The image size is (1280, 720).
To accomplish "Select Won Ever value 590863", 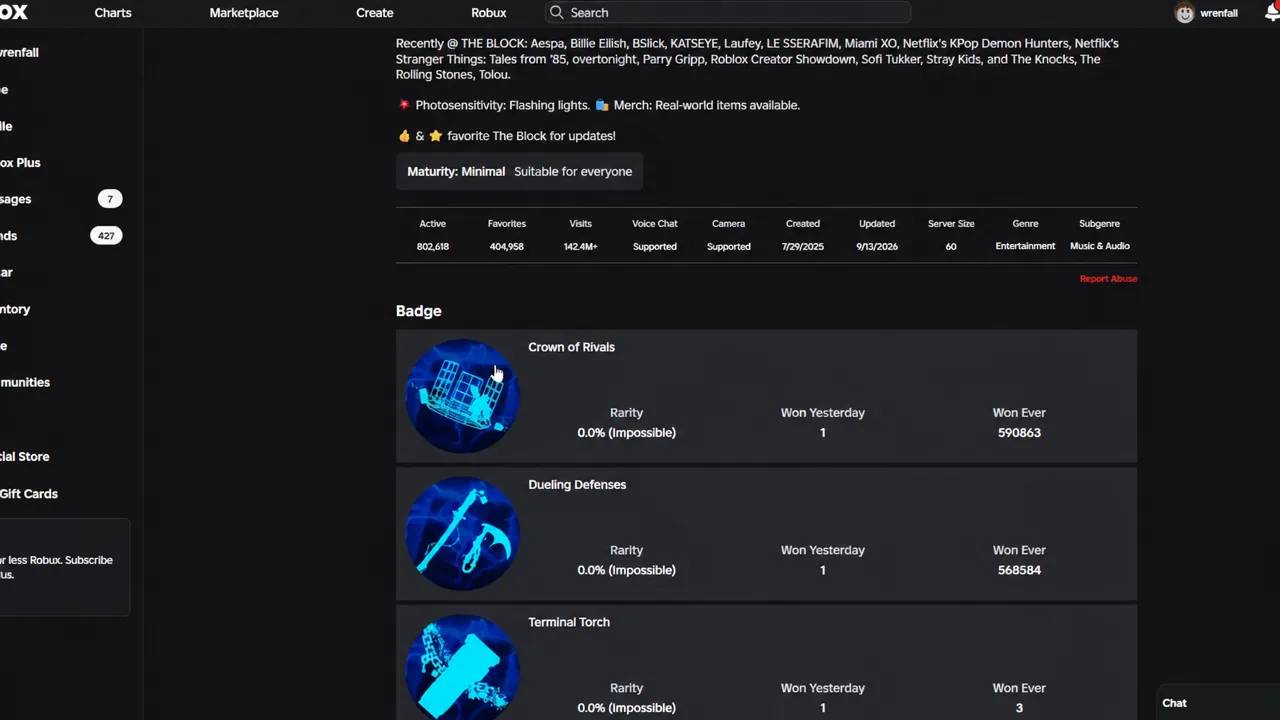I will [1019, 433].
